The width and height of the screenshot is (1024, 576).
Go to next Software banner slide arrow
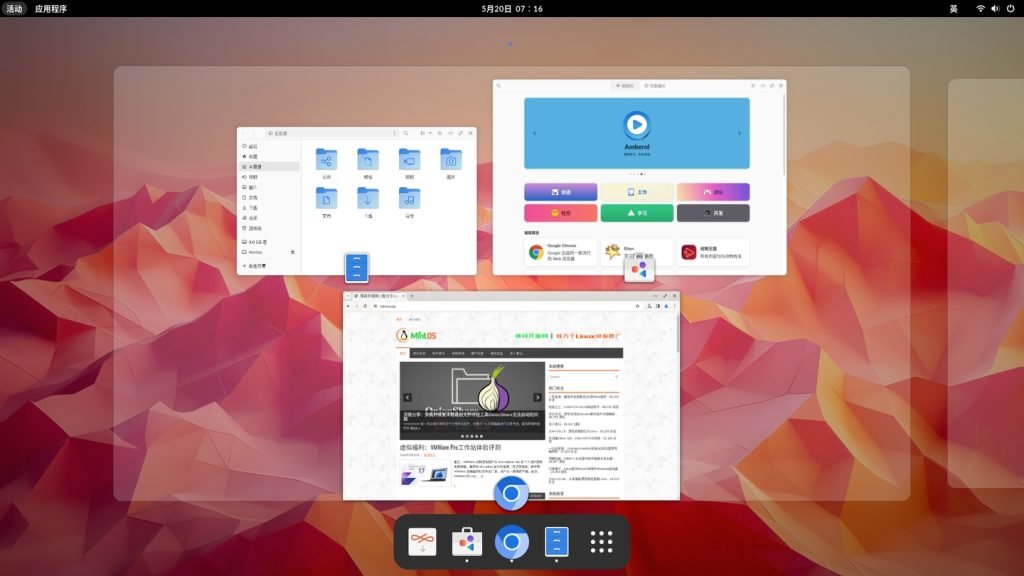(x=739, y=133)
